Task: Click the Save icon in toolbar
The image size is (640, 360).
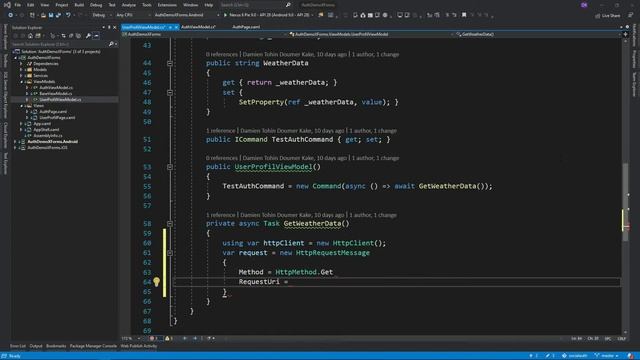Action: point(51,15)
